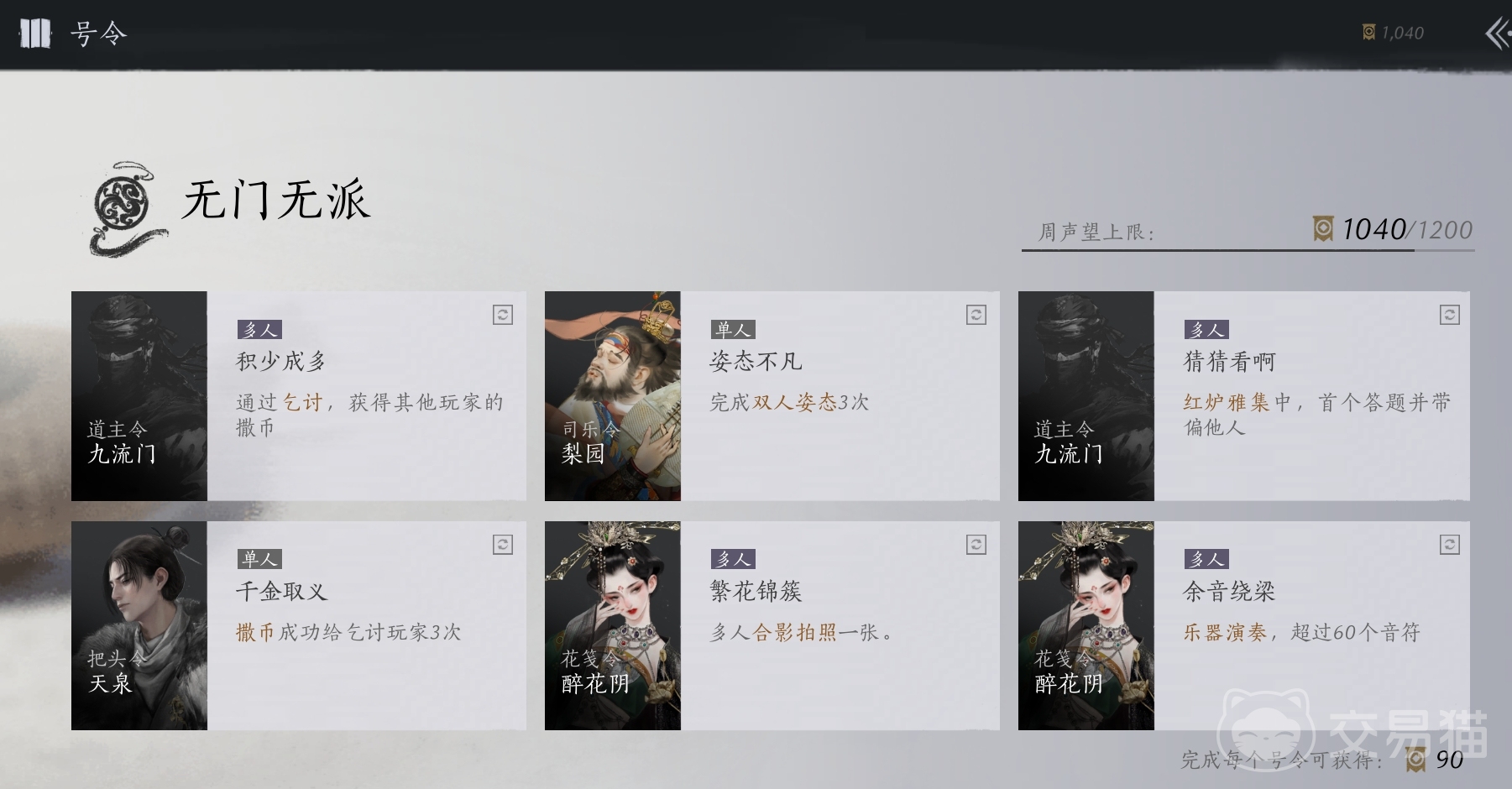Select the 积少成多 task title
This screenshot has width=1512, height=789.
tap(281, 362)
